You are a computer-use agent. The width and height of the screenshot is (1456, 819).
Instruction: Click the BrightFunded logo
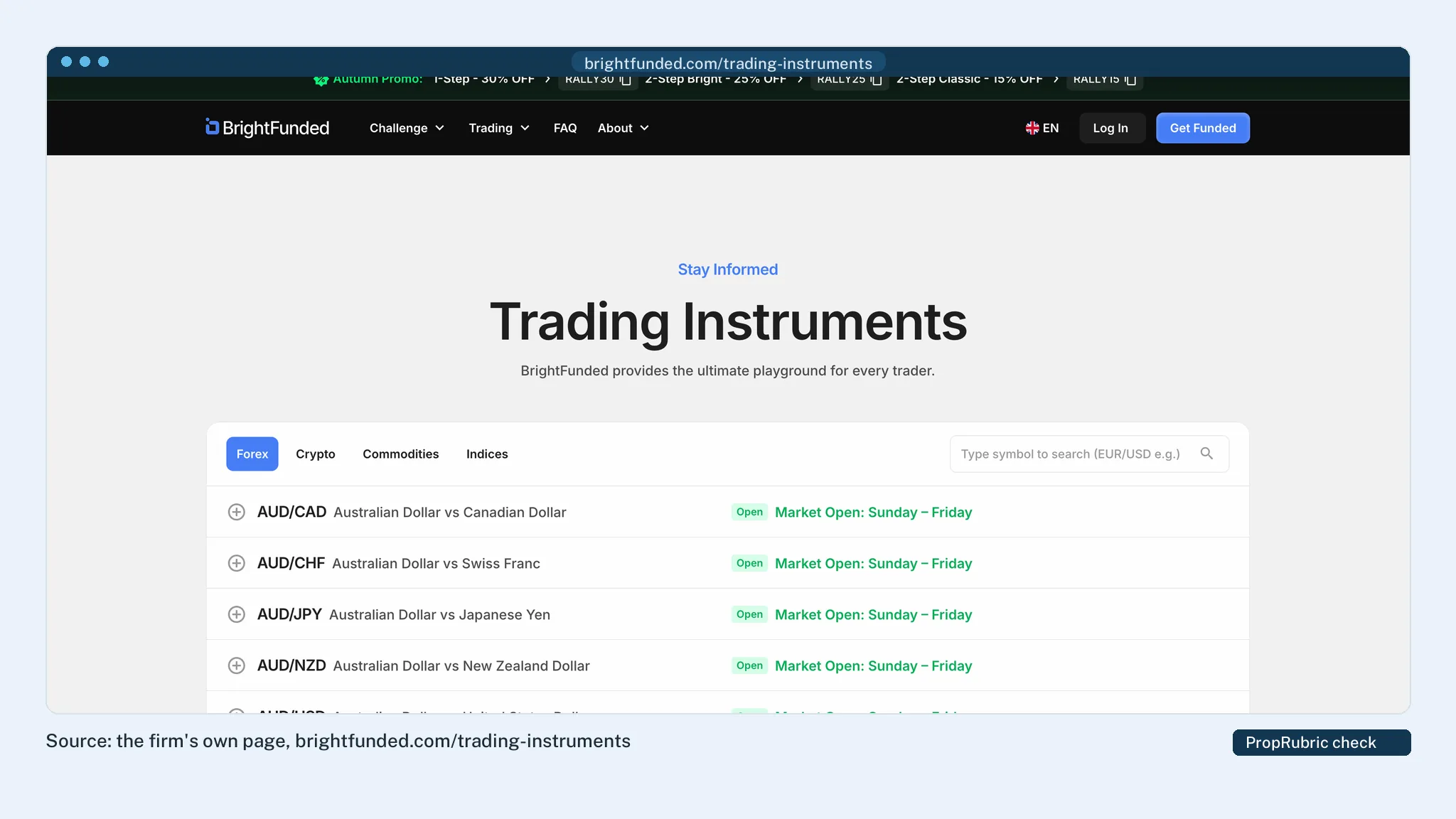tap(267, 128)
